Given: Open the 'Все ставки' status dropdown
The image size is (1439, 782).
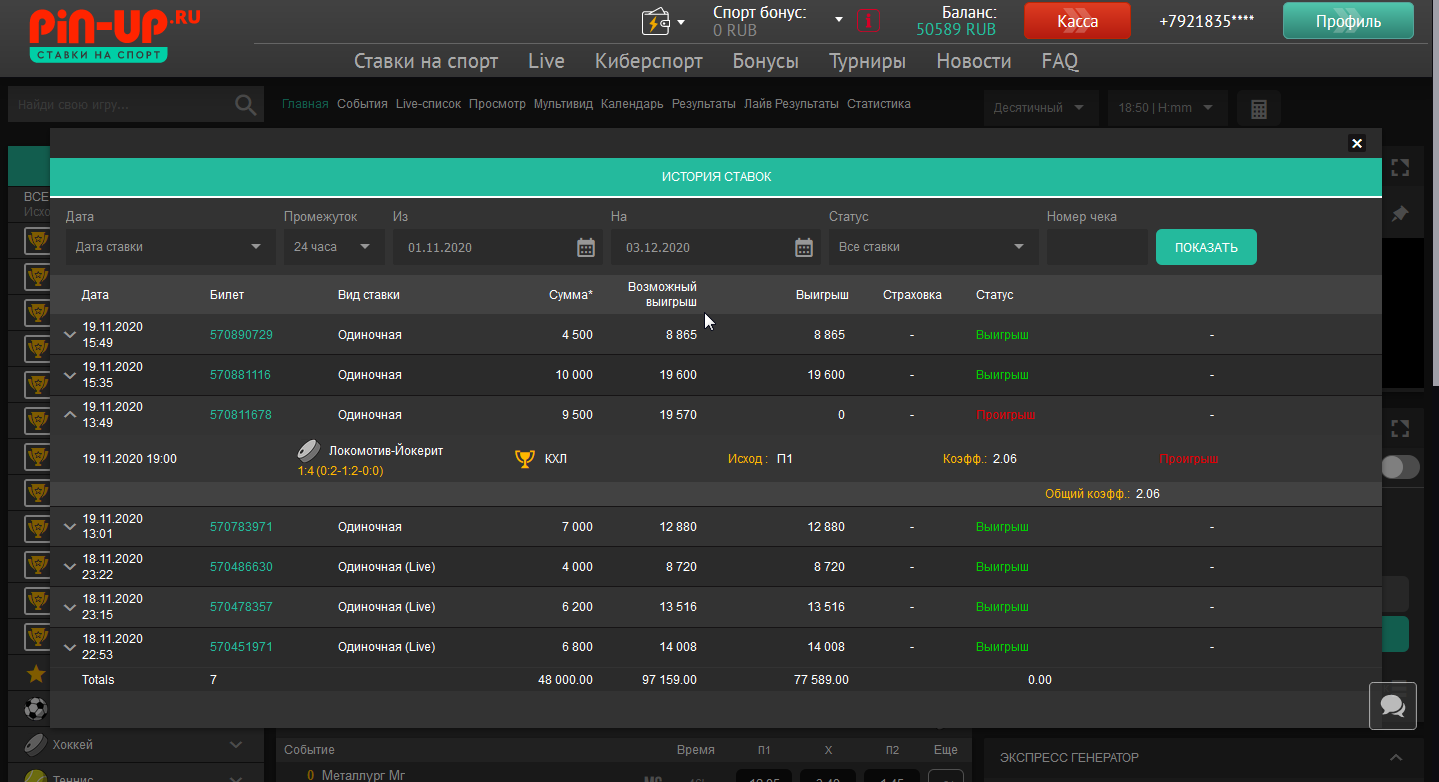Looking at the screenshot, I should click(932, 247).
